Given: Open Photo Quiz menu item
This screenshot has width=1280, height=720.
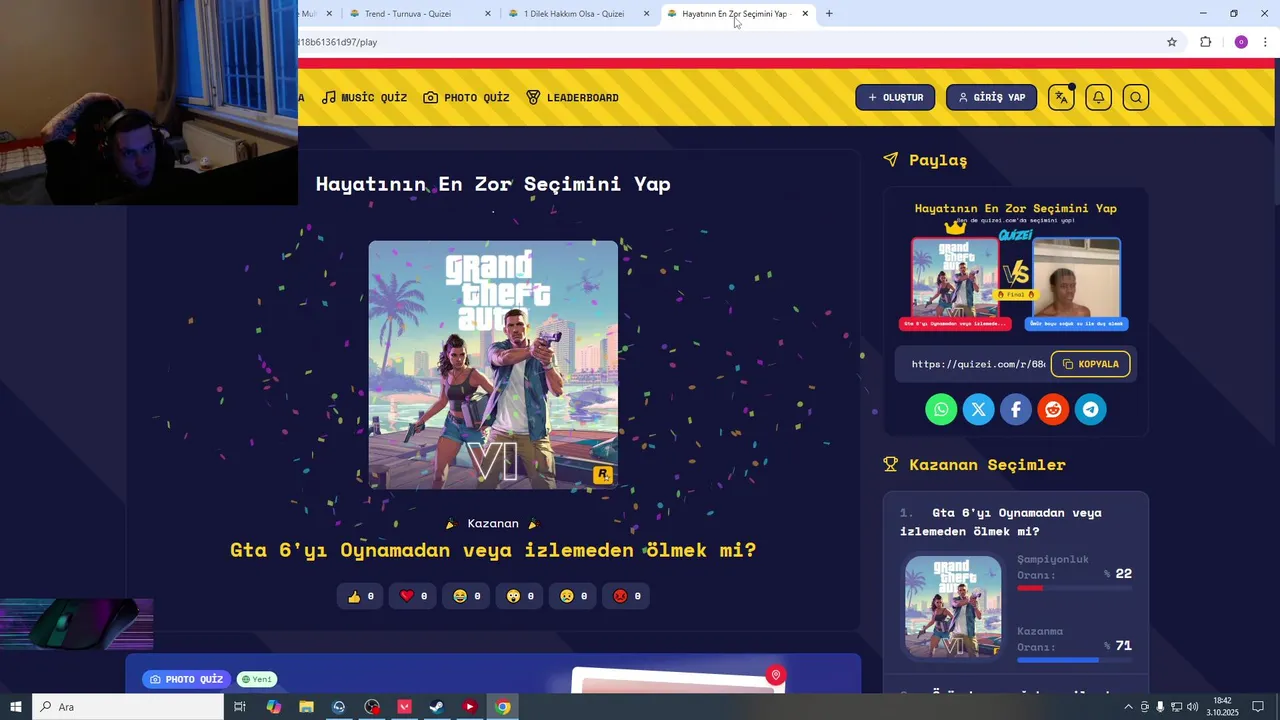Looking at the screenshot, I should 466,97.
